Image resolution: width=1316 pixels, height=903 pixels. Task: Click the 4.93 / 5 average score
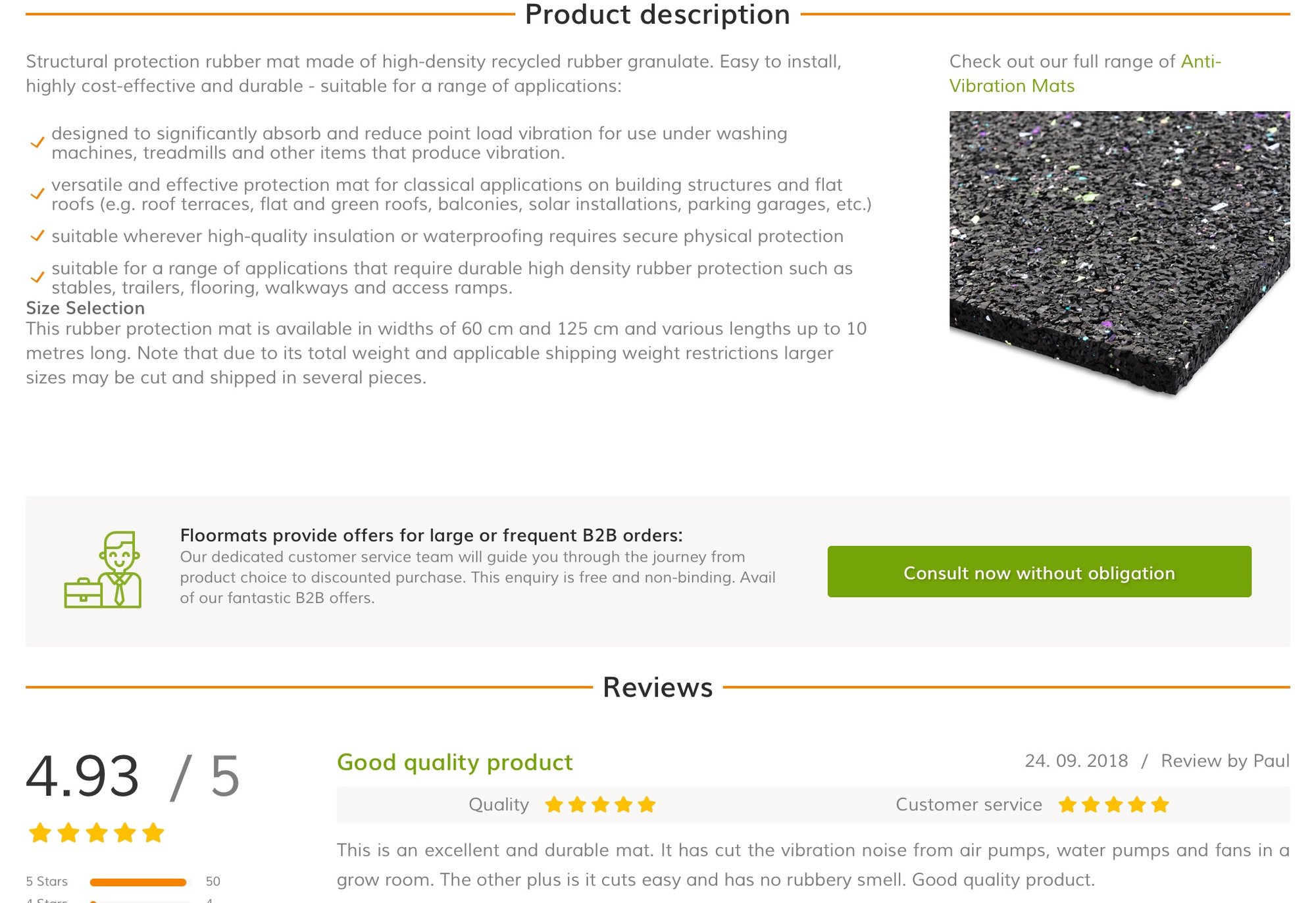(x=132, y=777)
